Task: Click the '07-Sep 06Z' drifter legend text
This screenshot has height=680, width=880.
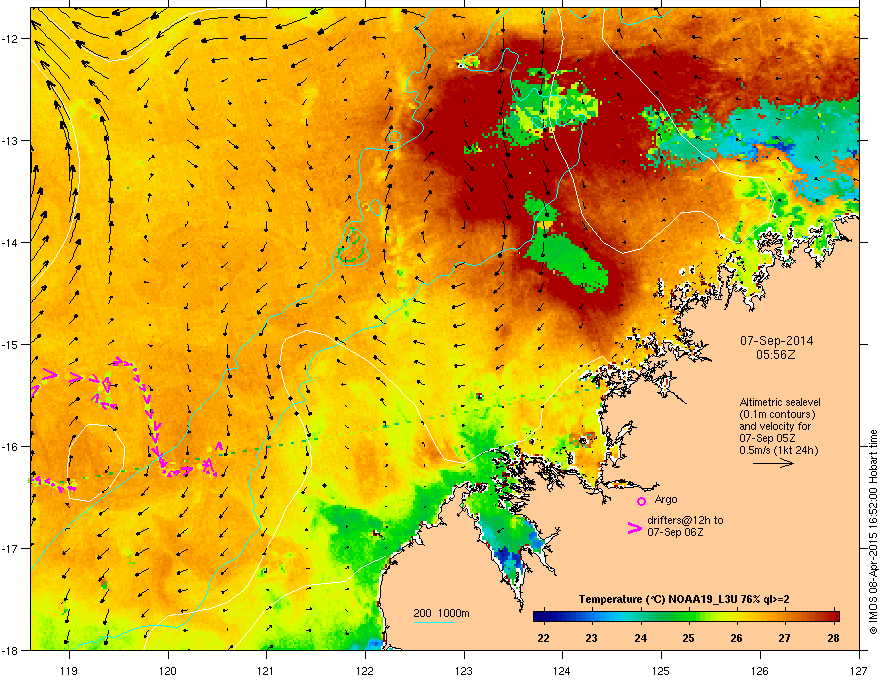Action: click(x=675, y=532)
